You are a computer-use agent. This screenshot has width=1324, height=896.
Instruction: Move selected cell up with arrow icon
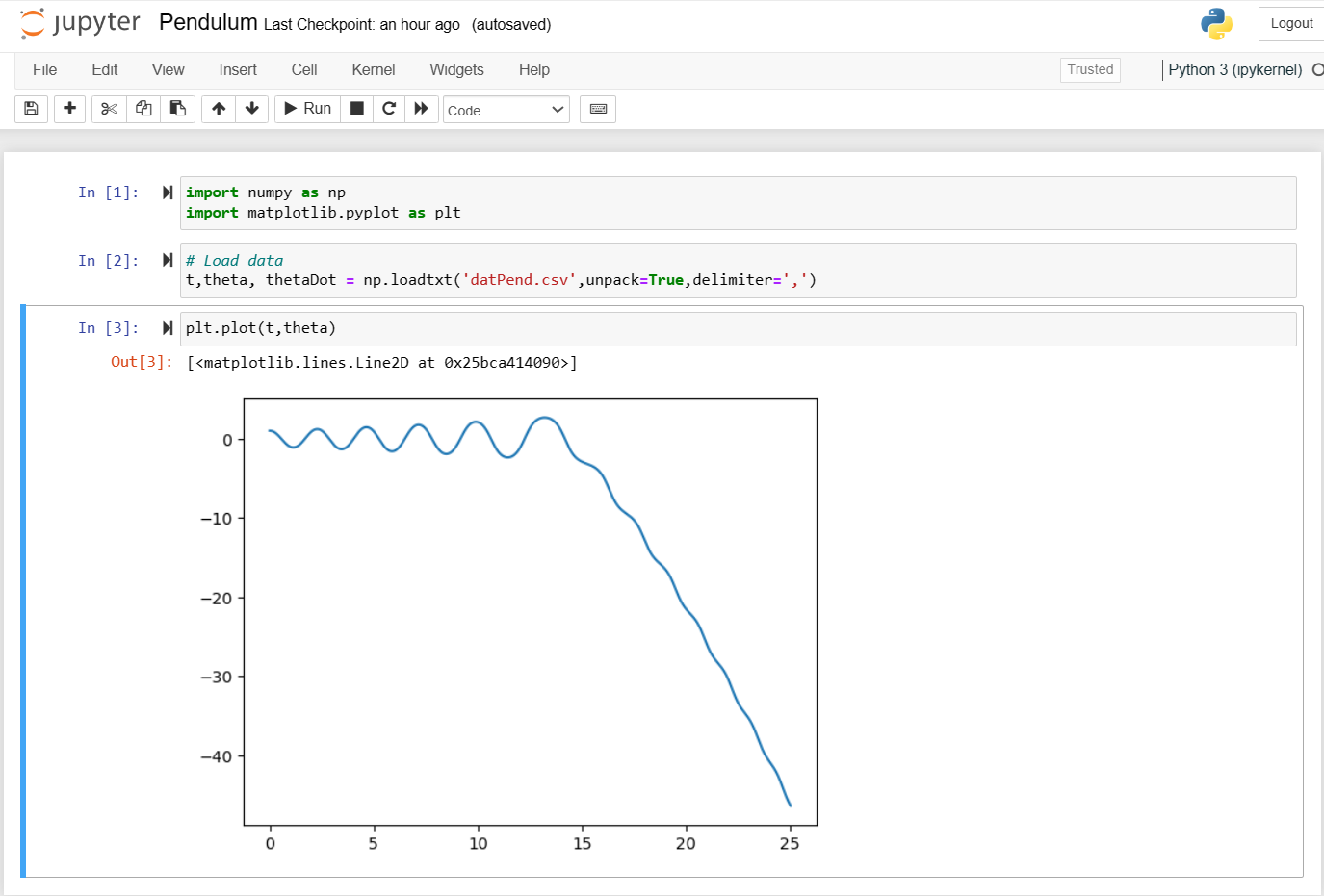coord(219,109)
